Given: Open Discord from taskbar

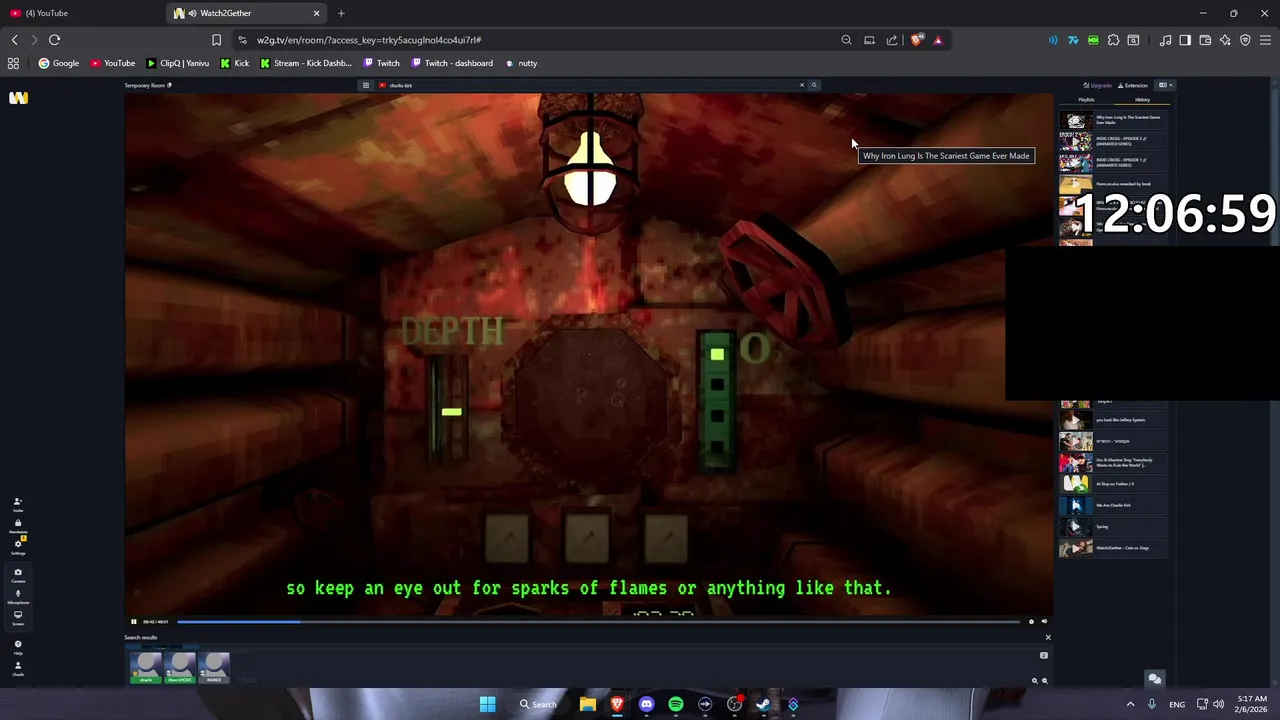Looking at the screenshot, I should pos(646,704).
